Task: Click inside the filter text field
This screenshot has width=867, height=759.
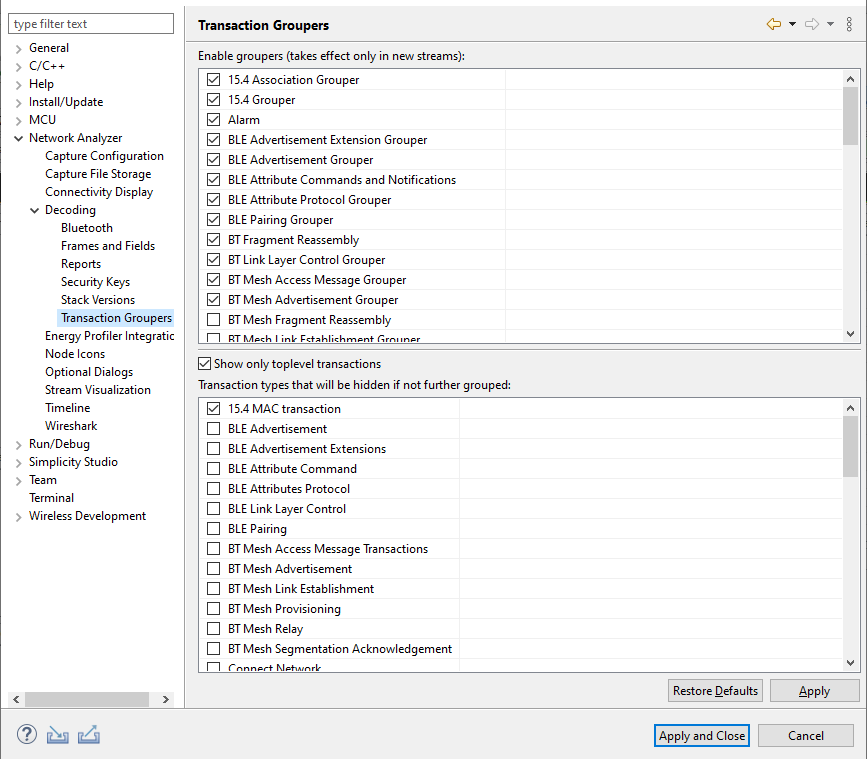Action: (90, 22)
